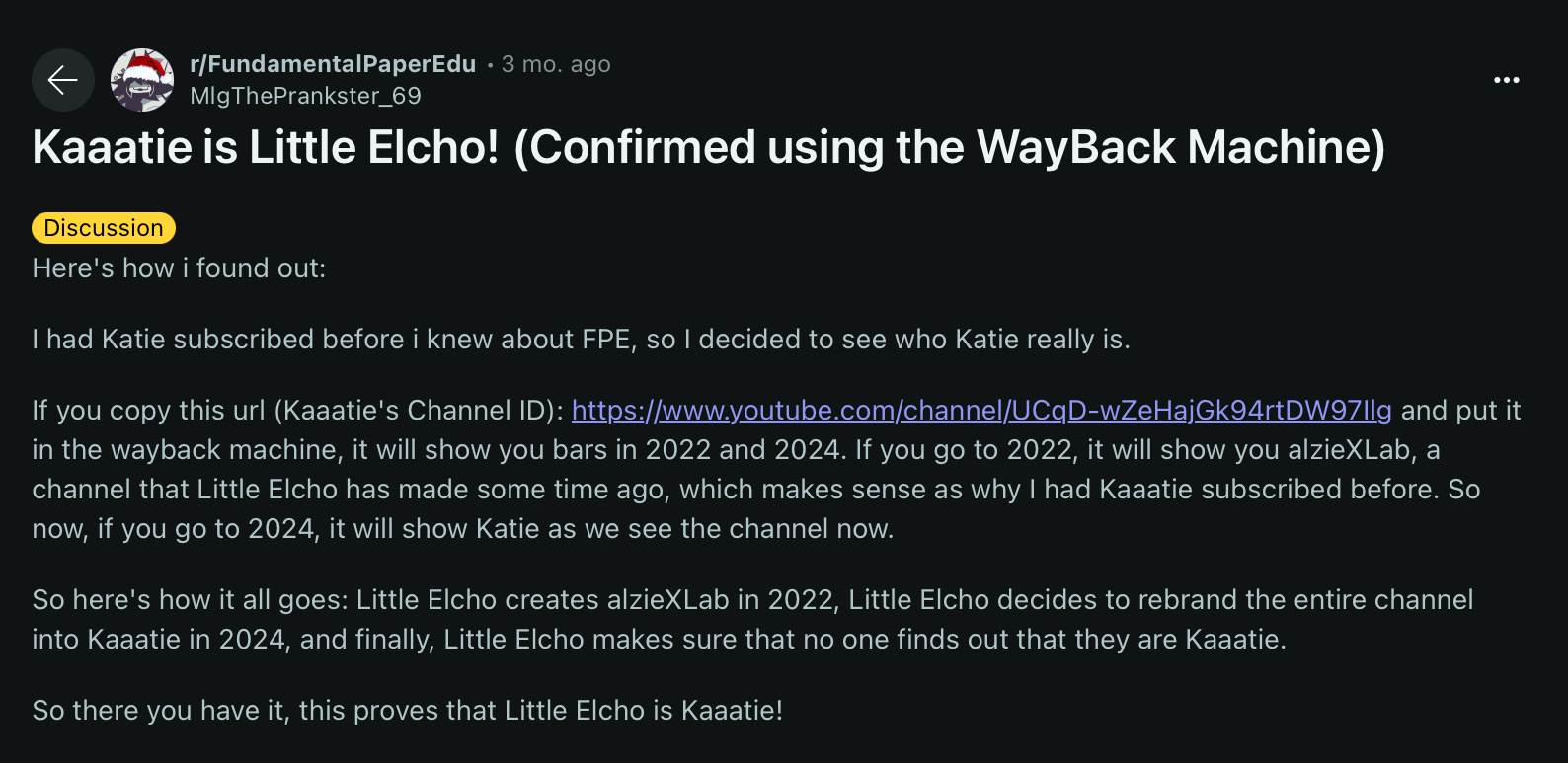Open the Santa hat user avatar

[142, 80]
